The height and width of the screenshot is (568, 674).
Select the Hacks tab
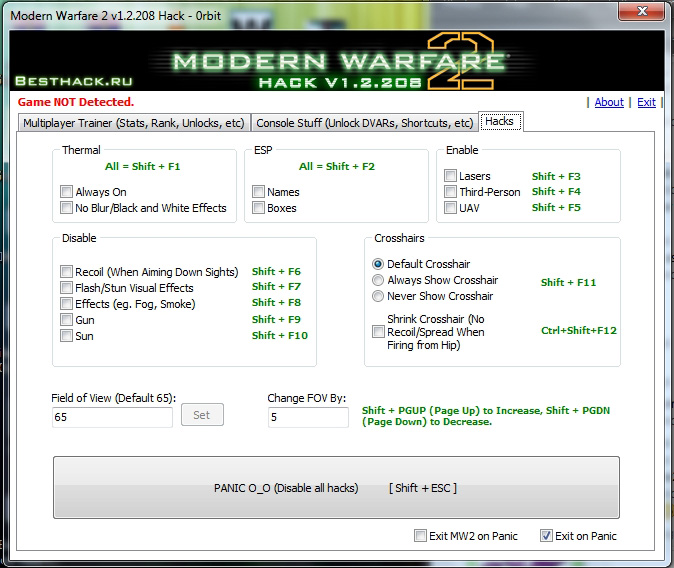click(500, 121)
